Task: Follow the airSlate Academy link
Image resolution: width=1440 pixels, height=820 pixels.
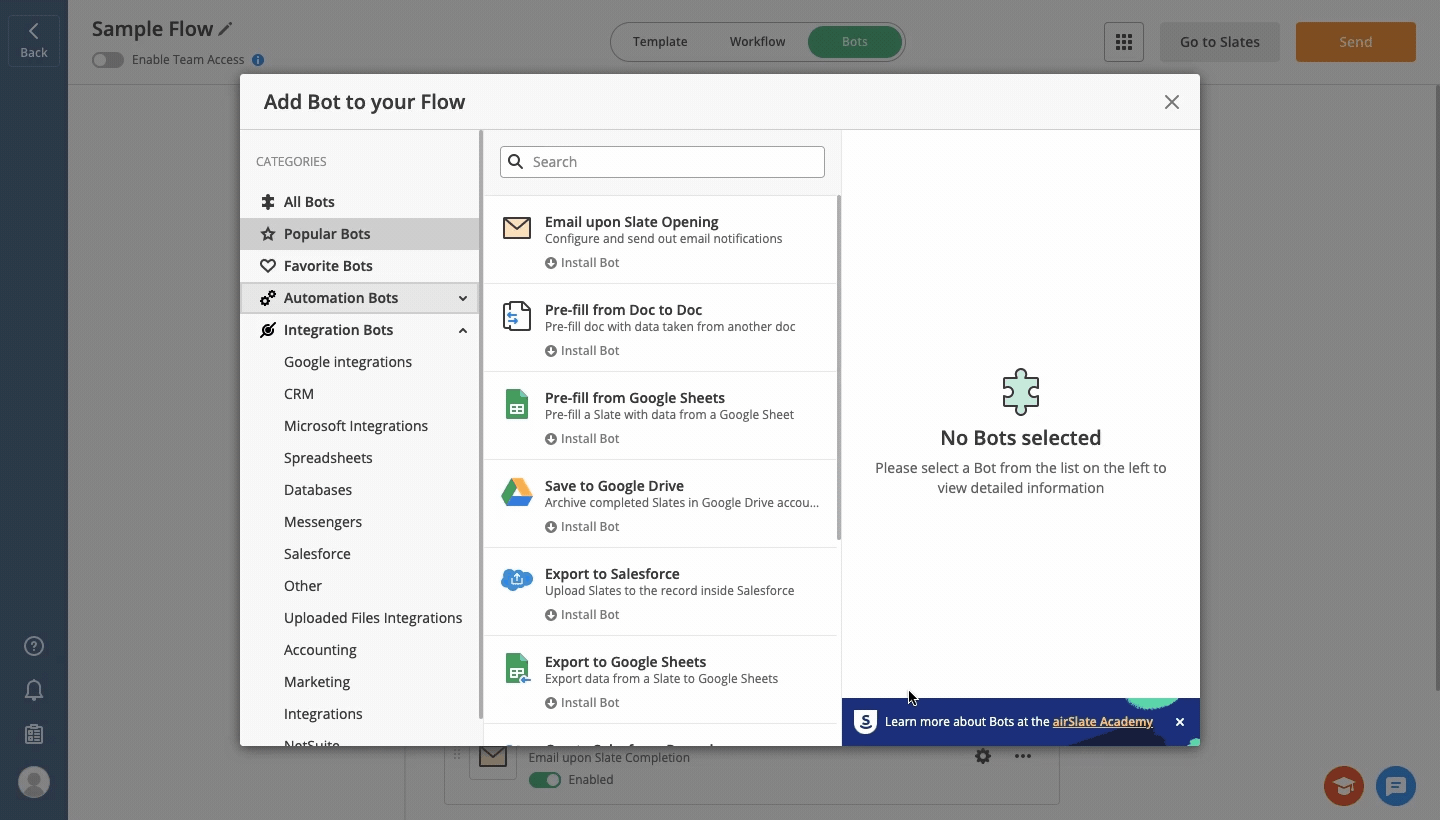Action: click(x=1102, y=722)
